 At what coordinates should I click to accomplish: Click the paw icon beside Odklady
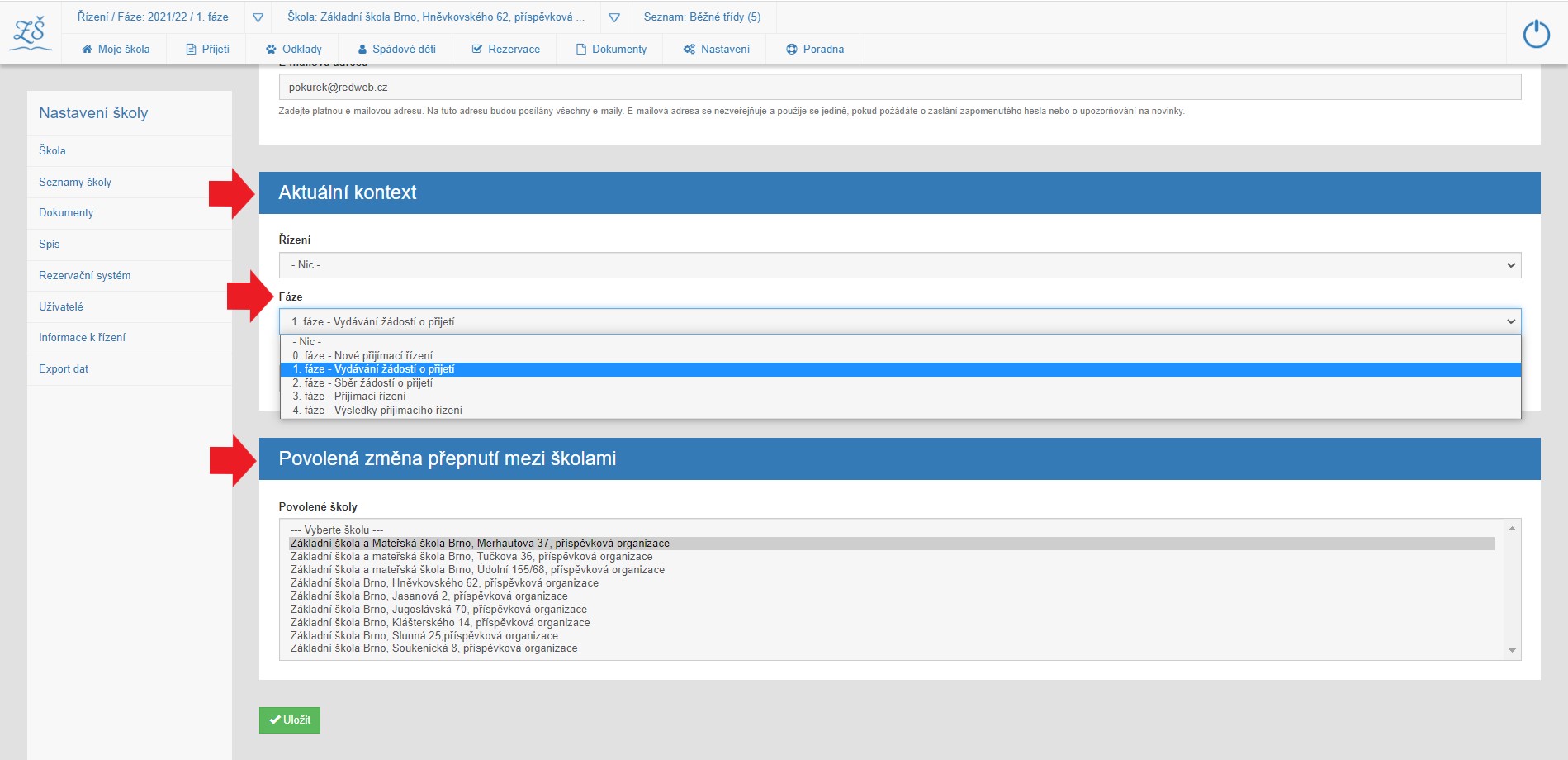pyautogui.click(x=271, y=50)
